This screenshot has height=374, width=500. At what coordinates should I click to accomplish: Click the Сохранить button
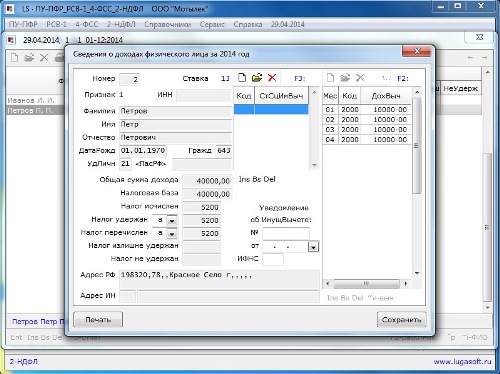(401, 319)
